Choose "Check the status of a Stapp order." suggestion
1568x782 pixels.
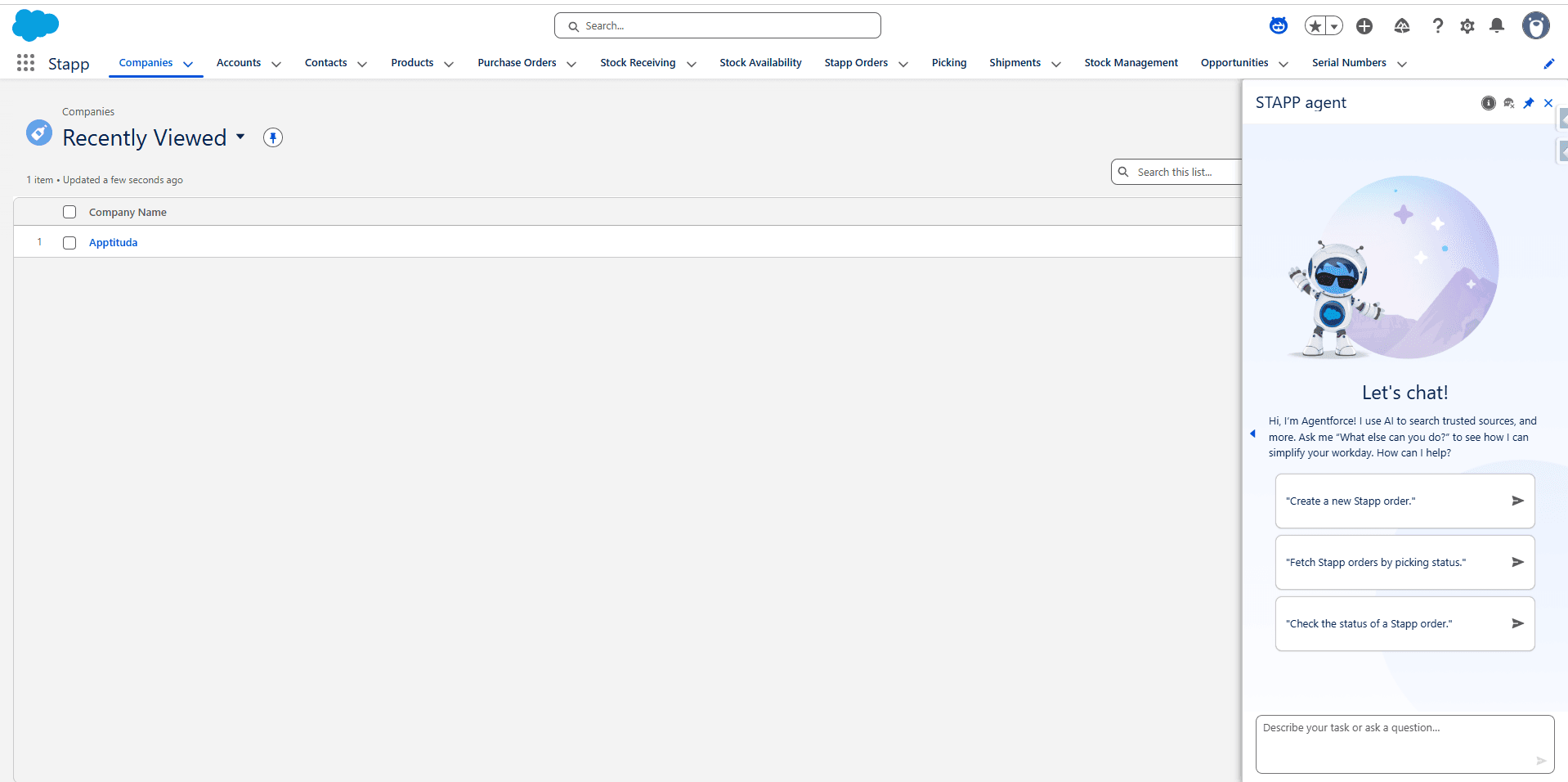click(x=1404, y=623)
